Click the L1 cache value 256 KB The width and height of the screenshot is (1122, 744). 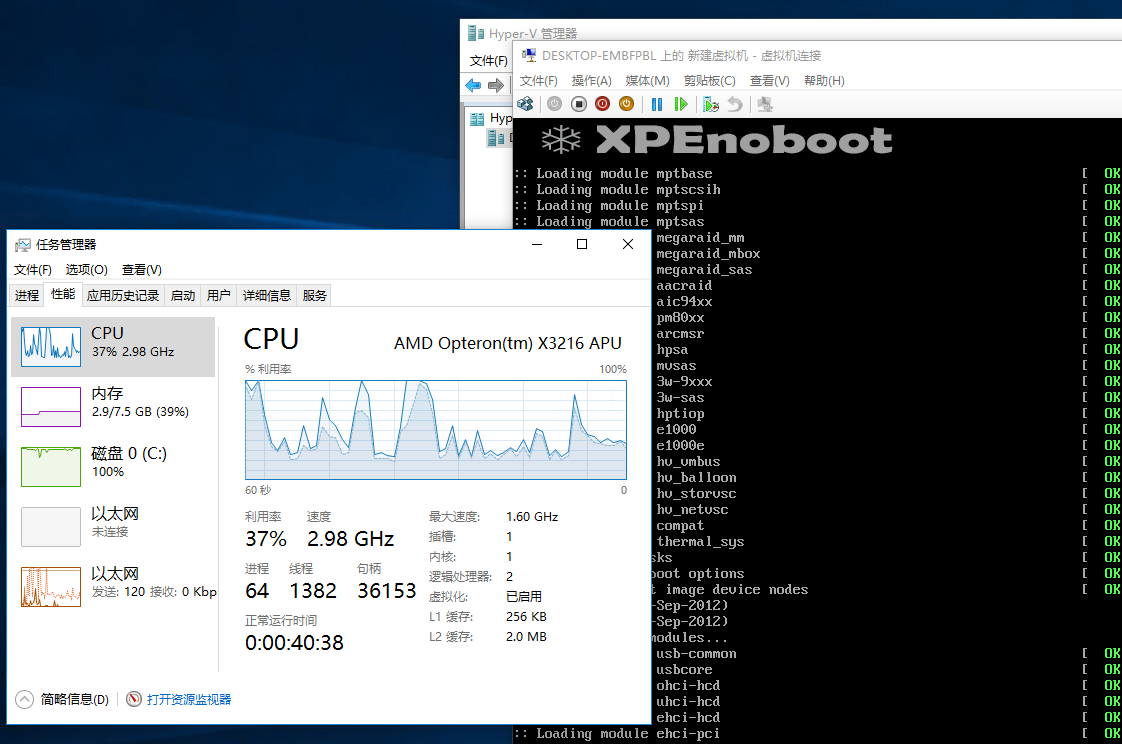pos(526,617)
